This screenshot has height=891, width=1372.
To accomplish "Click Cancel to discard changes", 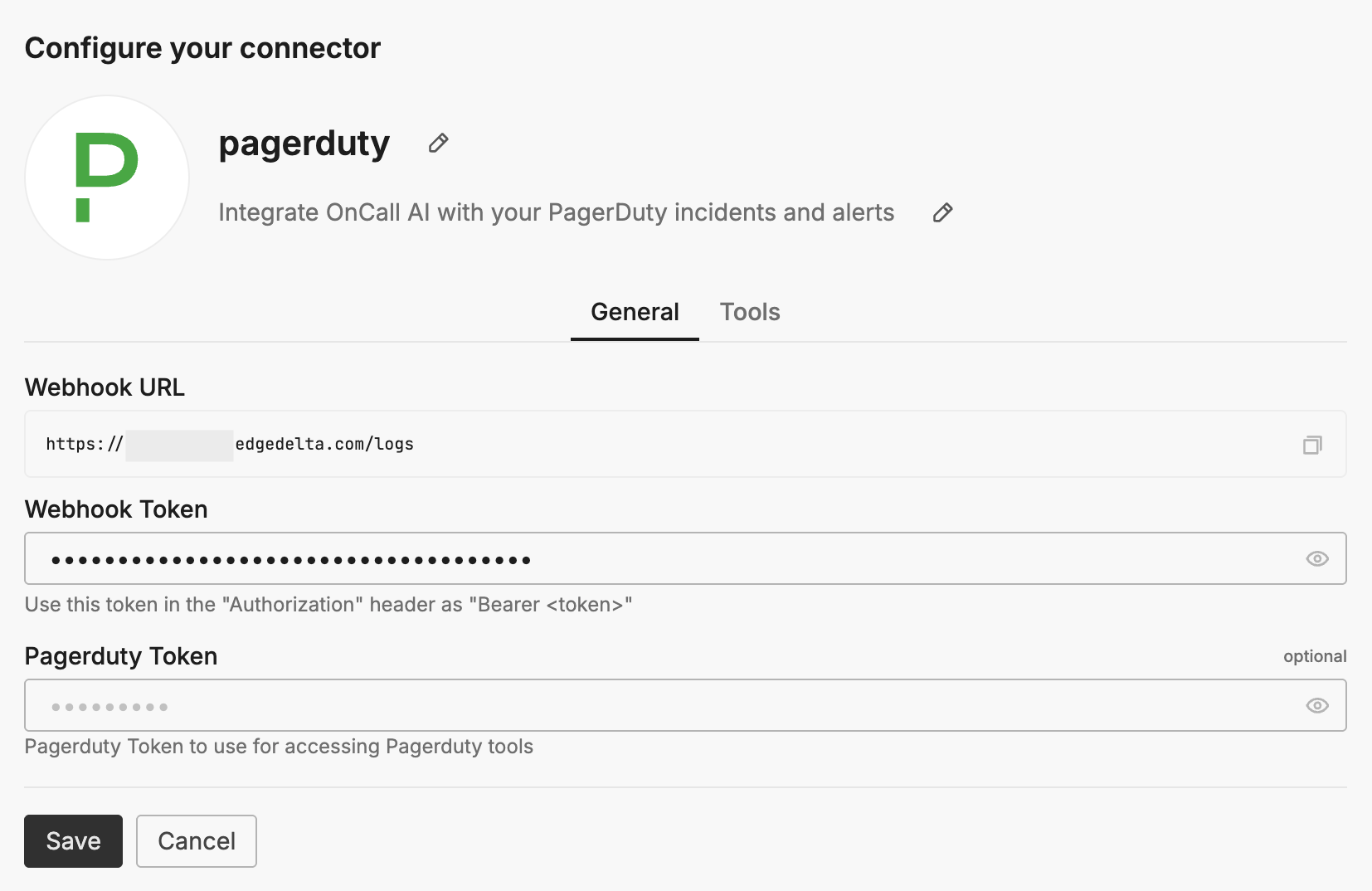I will tap(196, 840).
